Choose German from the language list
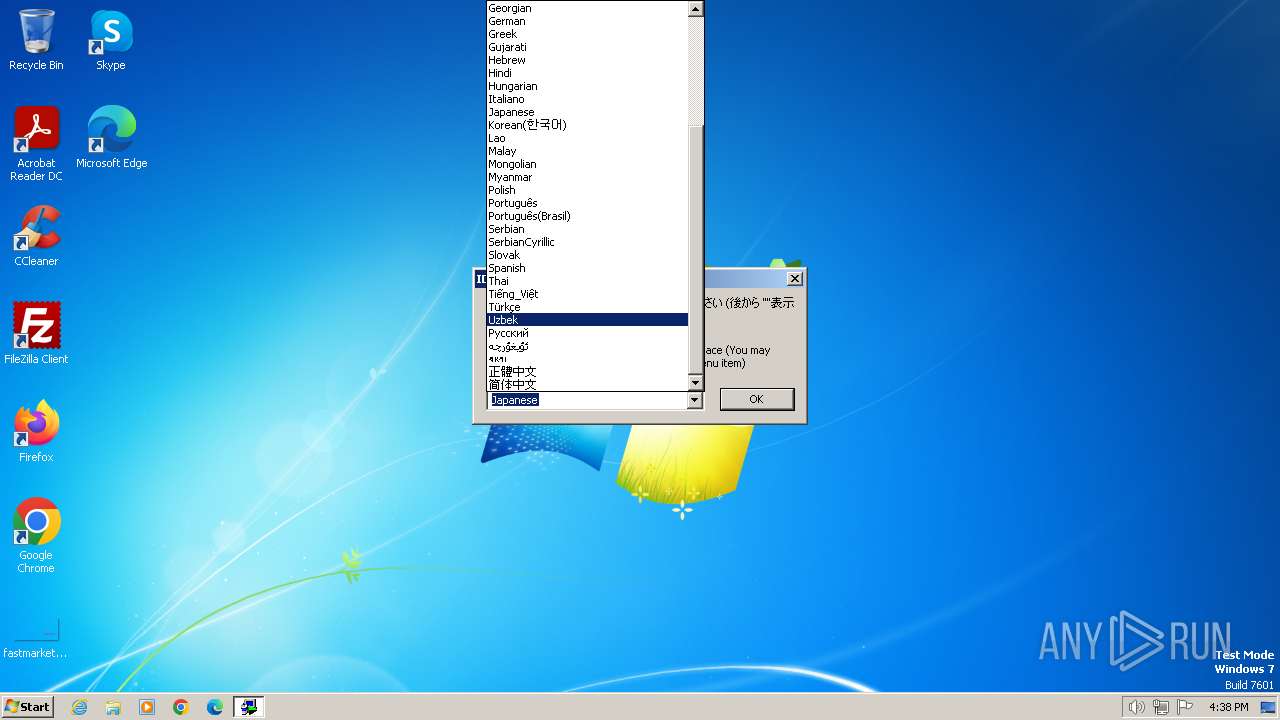The width and height of the screenshot is (1280, 720). [587, 21]
